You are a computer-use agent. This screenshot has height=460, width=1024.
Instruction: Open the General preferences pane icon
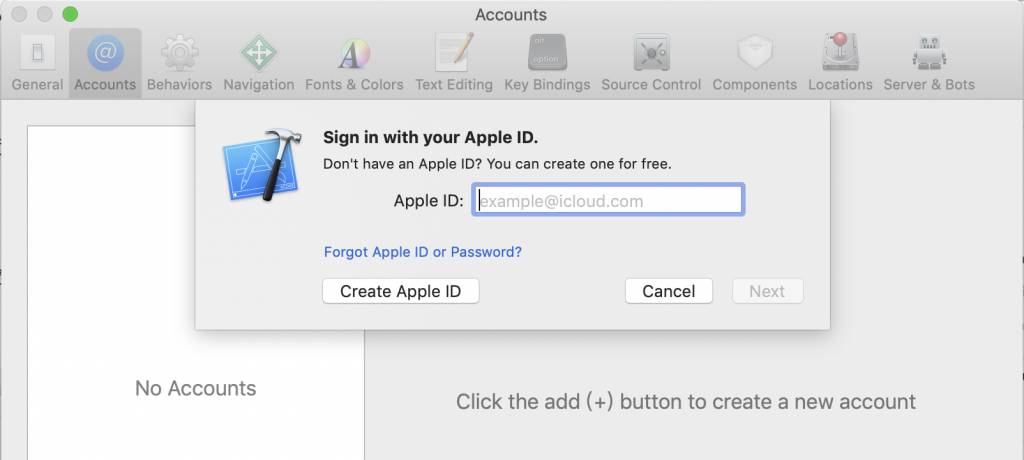click(x=37, y=53)
